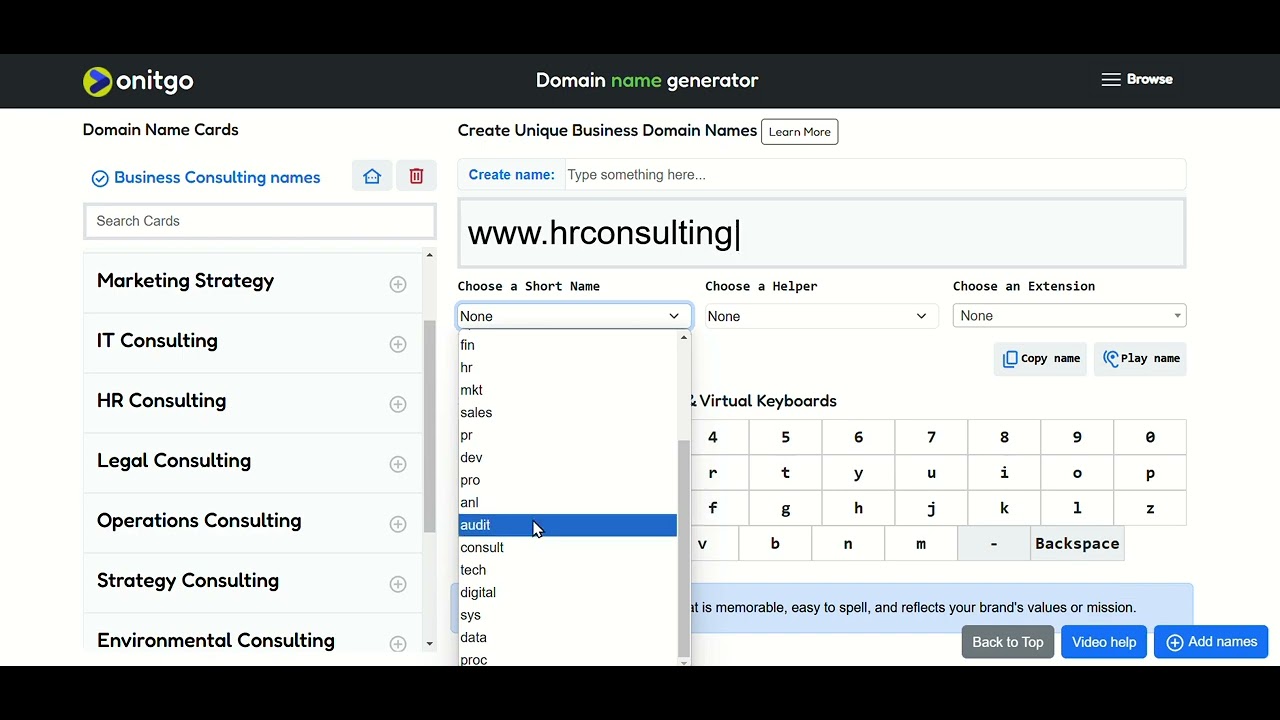Add Marketing Strategy card with plus icon
The image size is (1280, 720).
(x=398, y=284)
